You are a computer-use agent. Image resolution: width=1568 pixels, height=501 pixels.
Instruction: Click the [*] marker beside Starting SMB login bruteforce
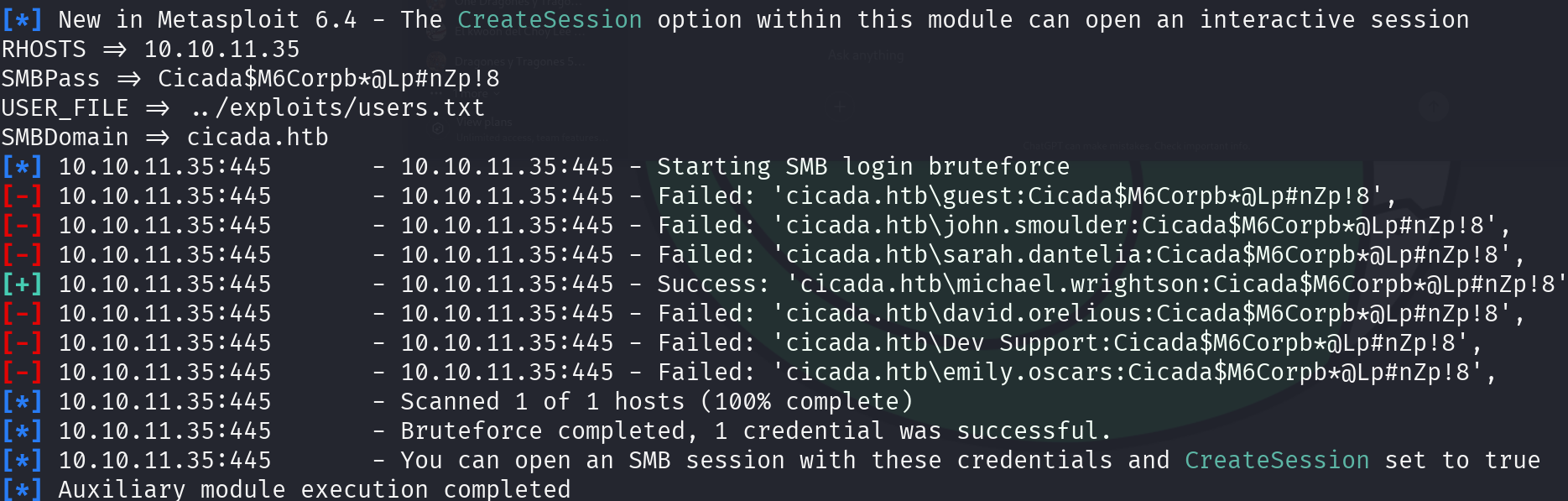pos(22,167)
